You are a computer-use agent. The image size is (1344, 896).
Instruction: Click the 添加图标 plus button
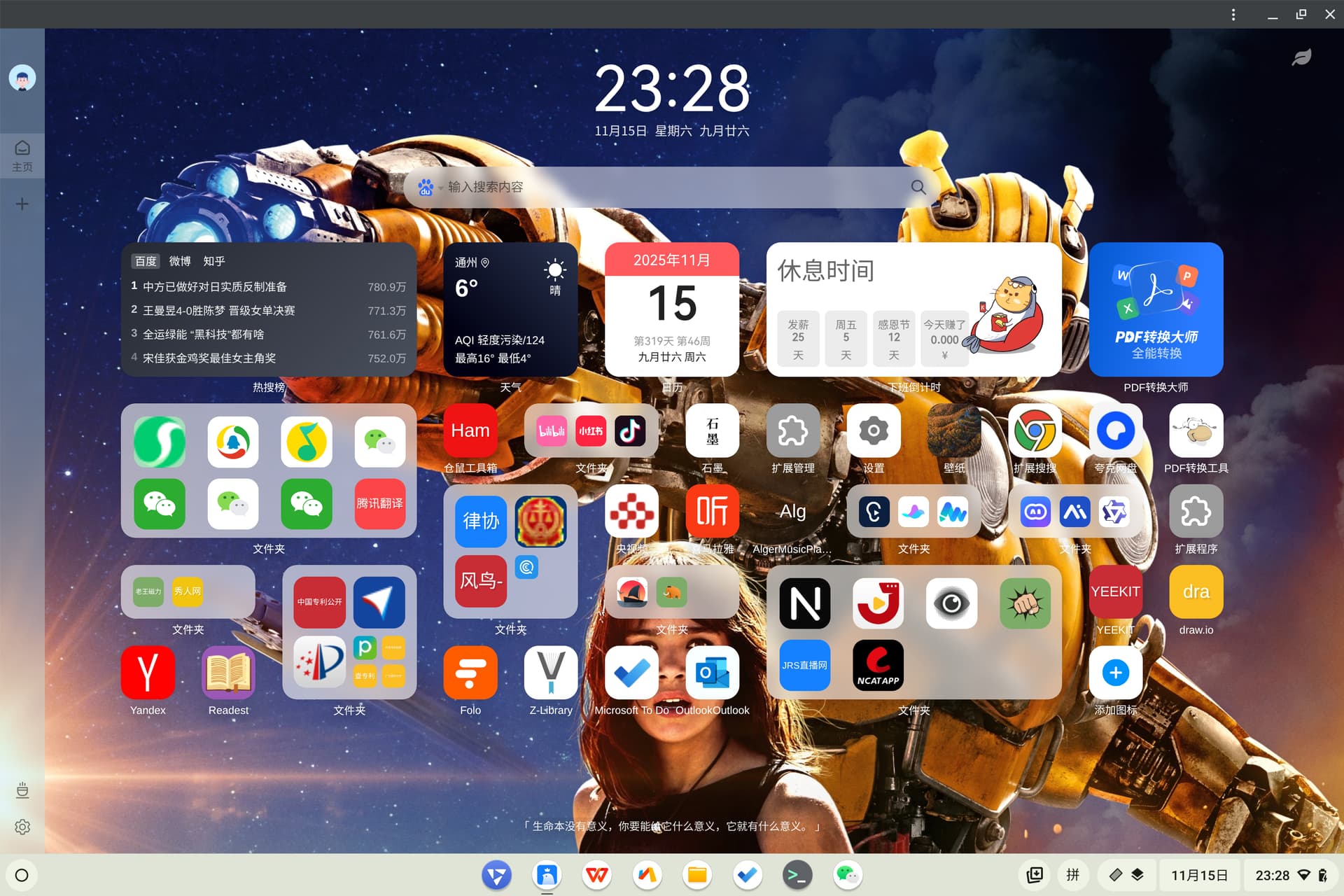1115,673
